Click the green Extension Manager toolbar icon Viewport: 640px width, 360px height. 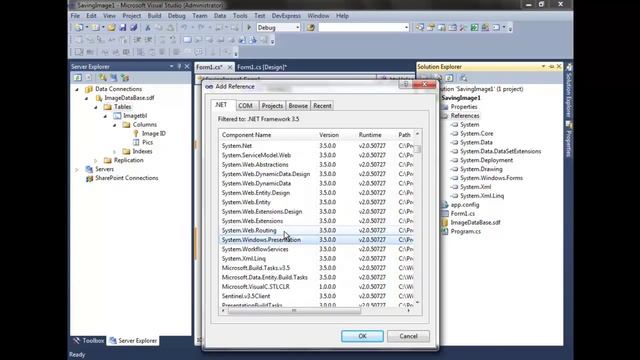pos(474,27)
